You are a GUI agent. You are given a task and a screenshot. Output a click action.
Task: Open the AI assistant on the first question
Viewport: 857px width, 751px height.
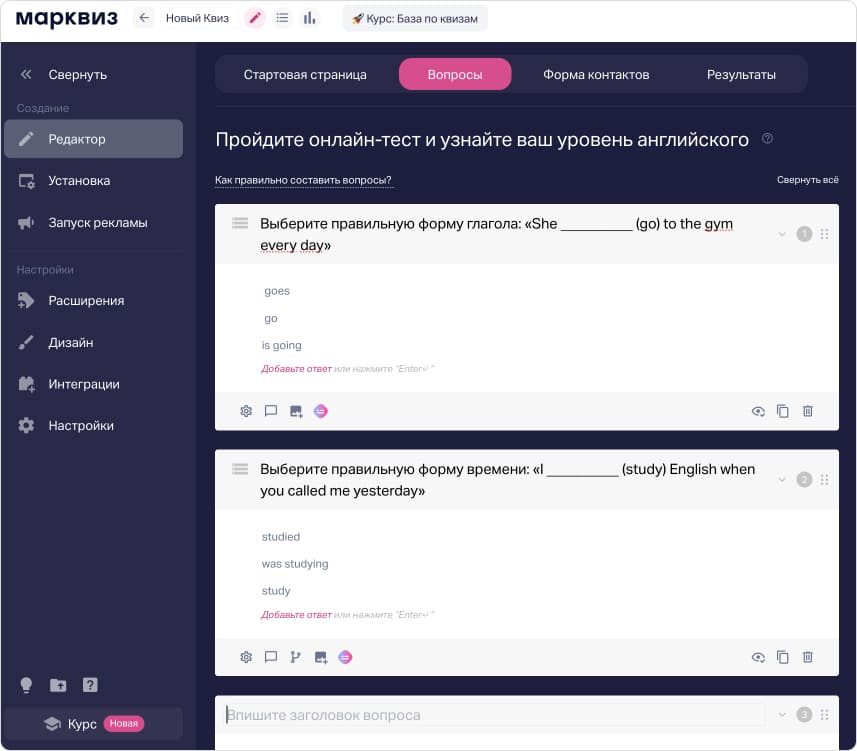[x=320, y=410]
